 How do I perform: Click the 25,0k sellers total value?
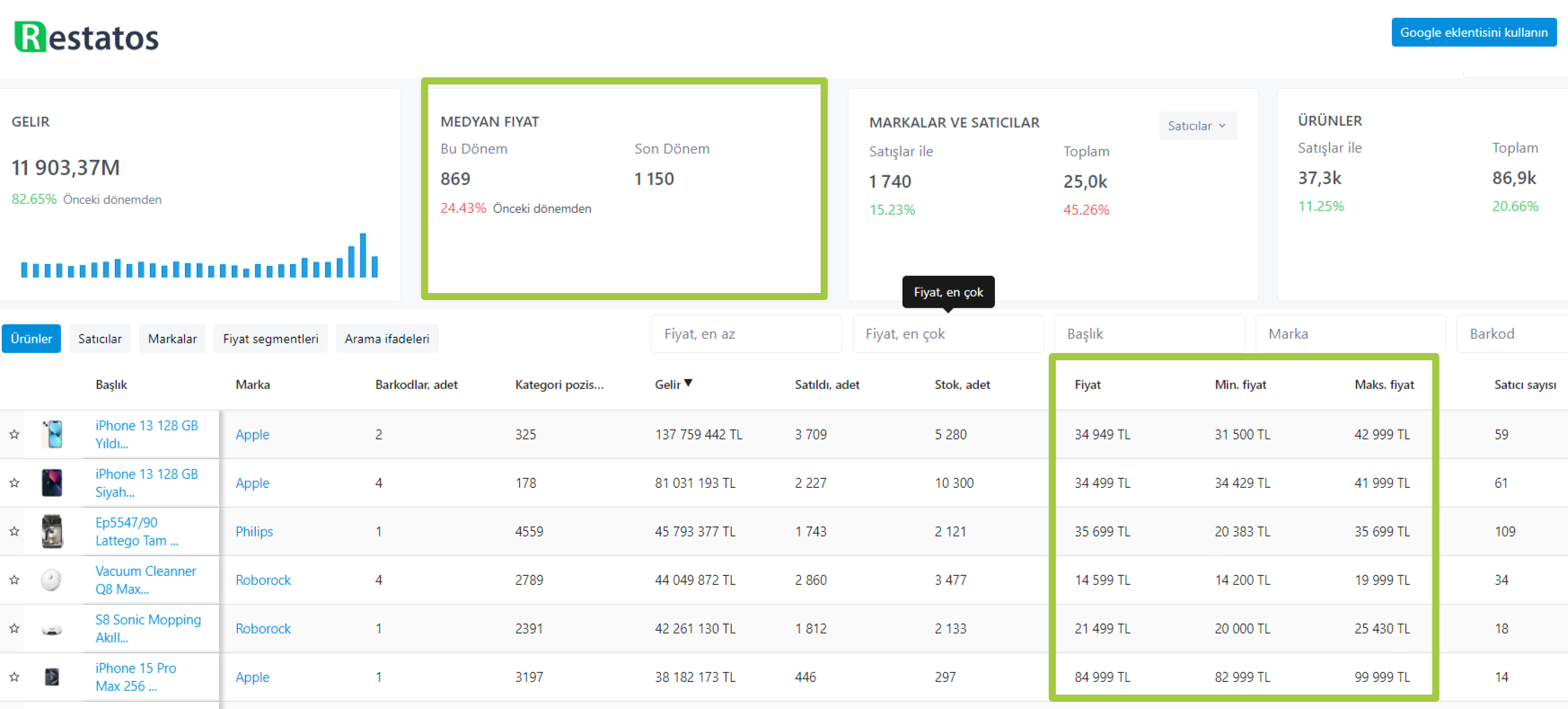(x=1085, y=182)
